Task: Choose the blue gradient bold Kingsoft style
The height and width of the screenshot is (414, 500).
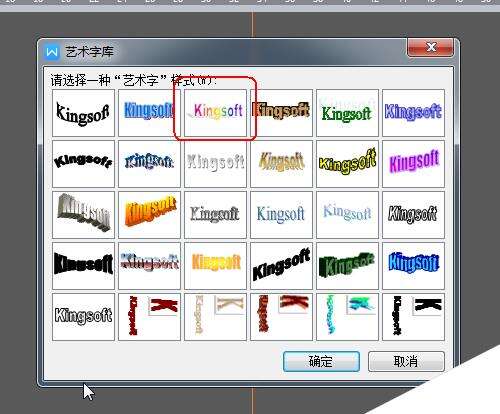Action: coord(149,113)
